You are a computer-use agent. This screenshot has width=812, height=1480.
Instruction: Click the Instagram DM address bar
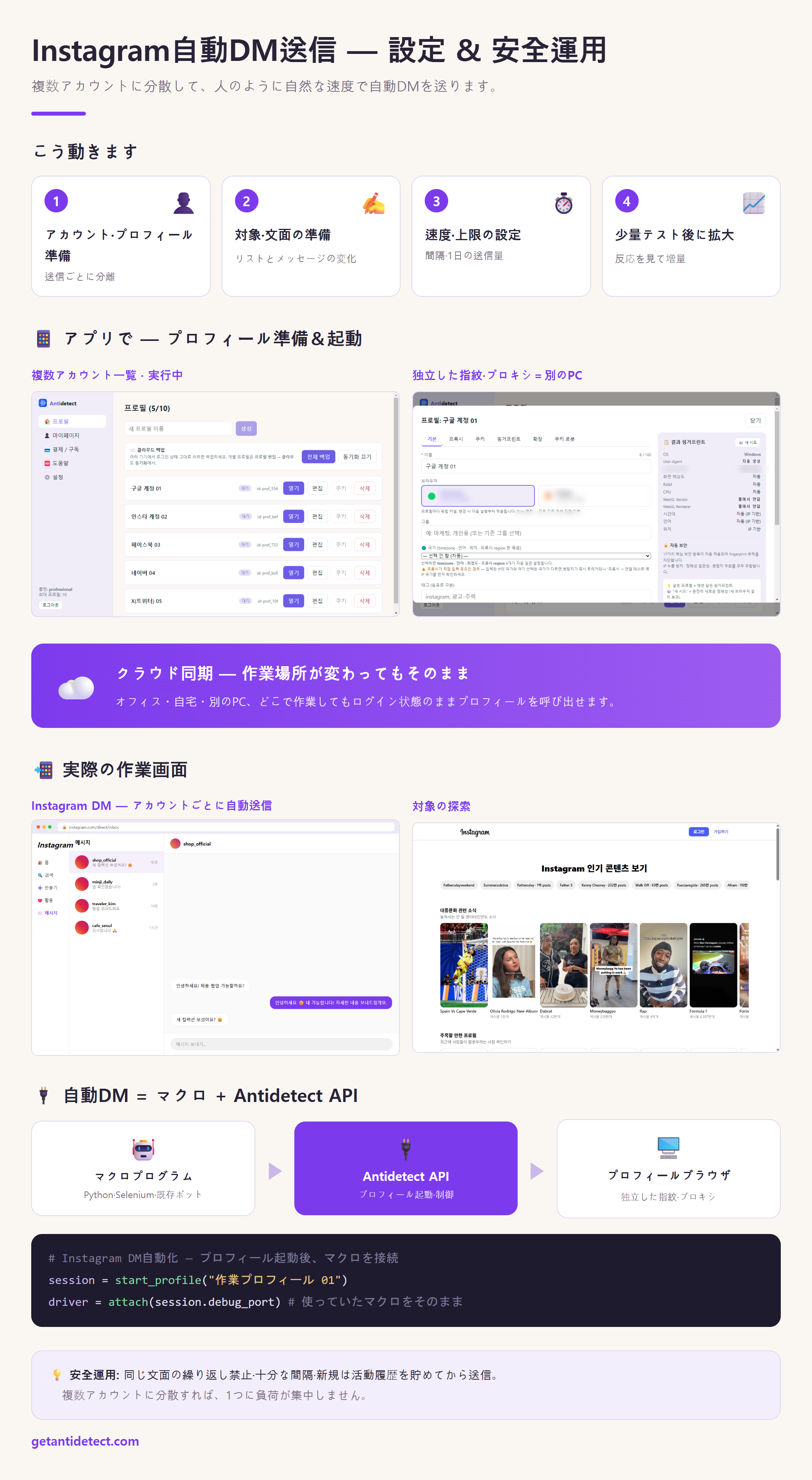coord(227,827)
